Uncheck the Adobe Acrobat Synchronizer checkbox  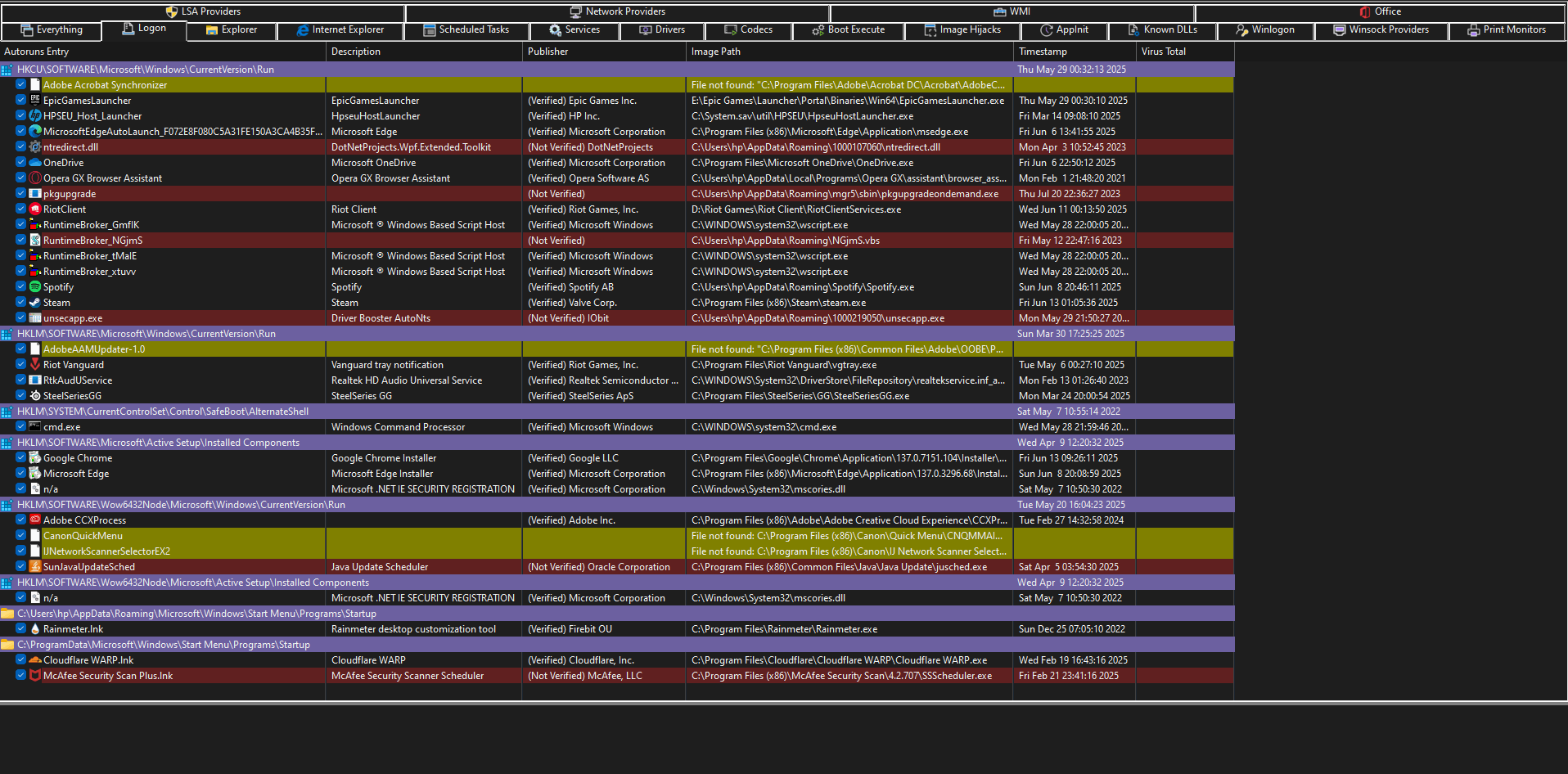click(21, 84)
